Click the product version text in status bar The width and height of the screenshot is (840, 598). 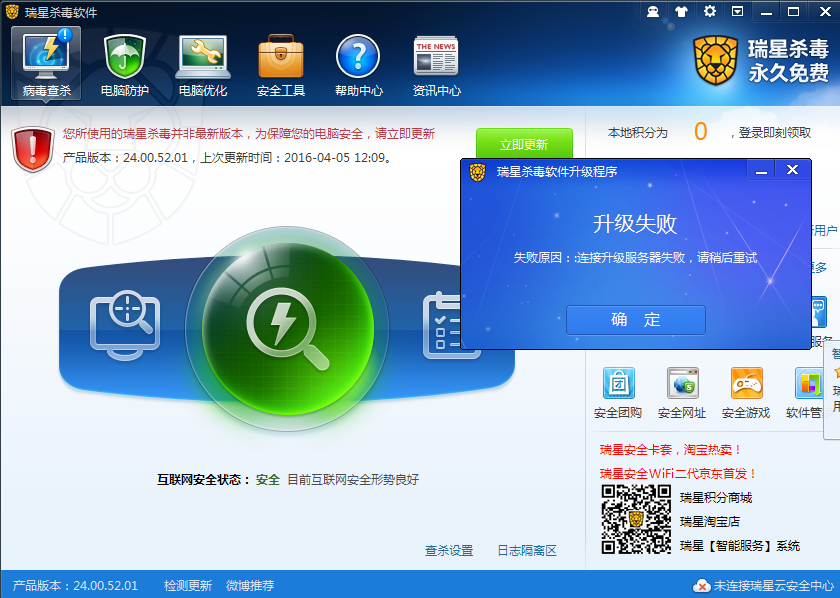(75, 586)
